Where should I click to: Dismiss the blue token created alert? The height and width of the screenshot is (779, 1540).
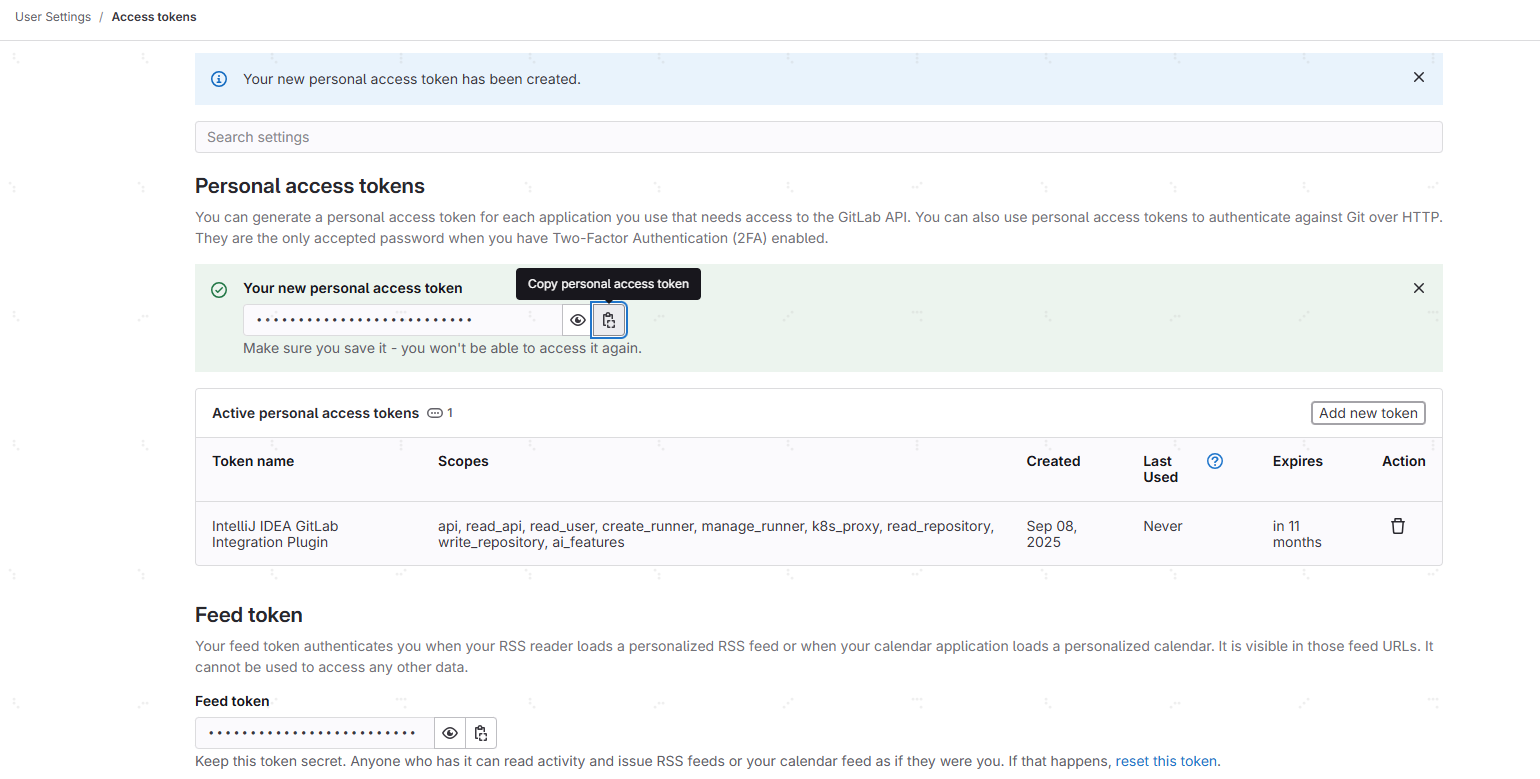[x=1418, y=78]
